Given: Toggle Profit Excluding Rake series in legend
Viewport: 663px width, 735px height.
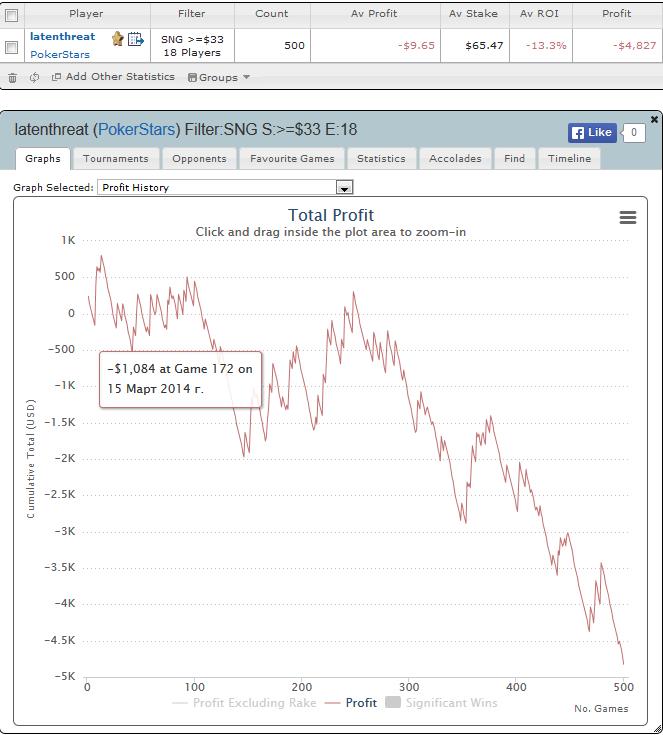Looking at the screenshot, I should tap(244, 703).
